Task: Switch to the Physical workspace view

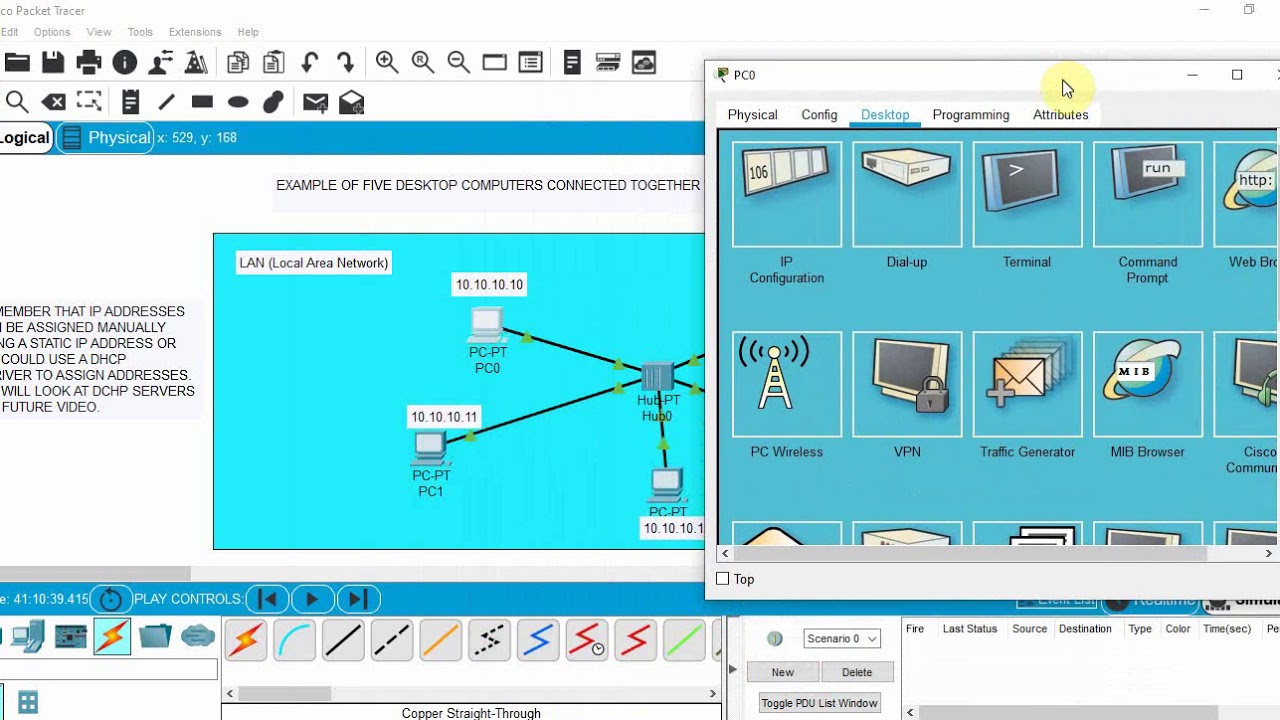Action: 105,138
